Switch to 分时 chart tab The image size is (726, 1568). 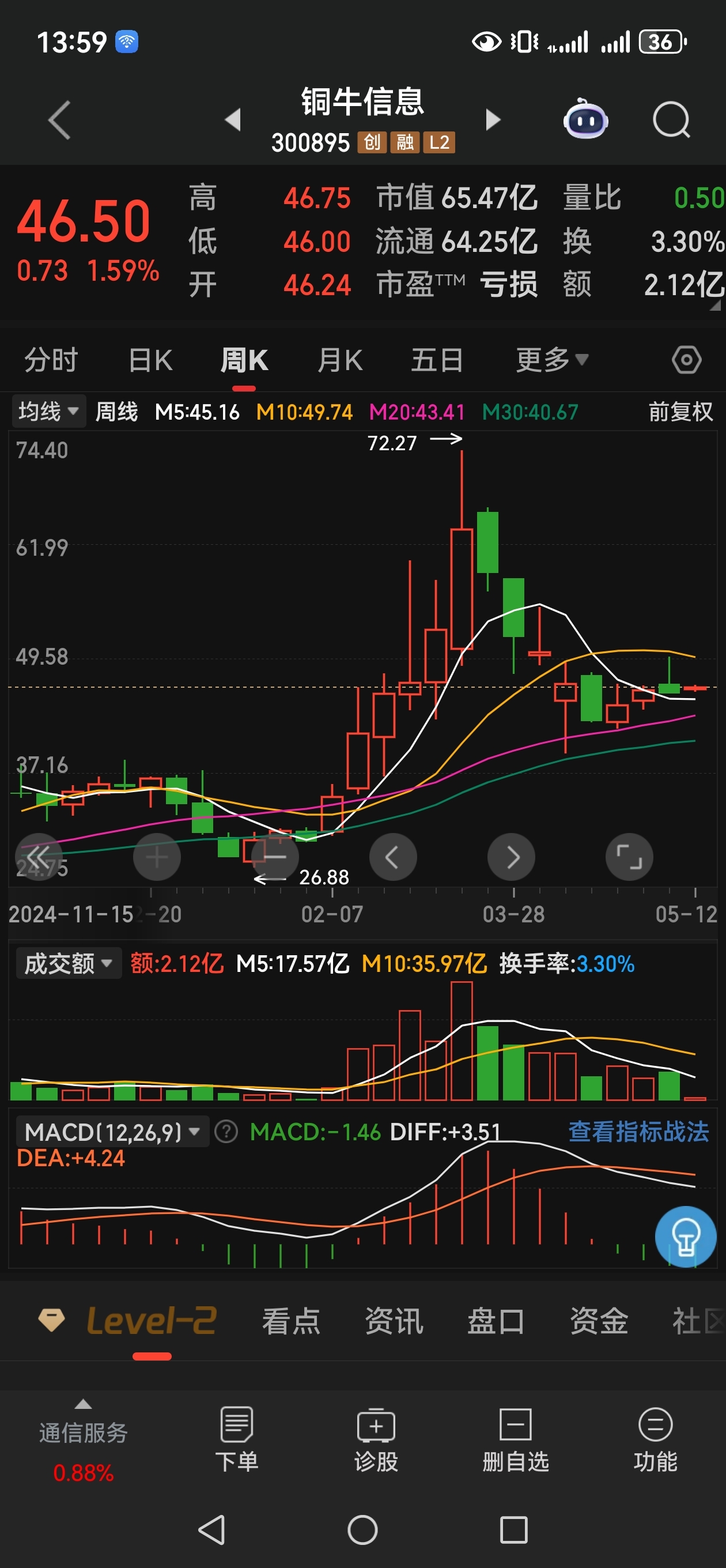(x=51, y=359)
